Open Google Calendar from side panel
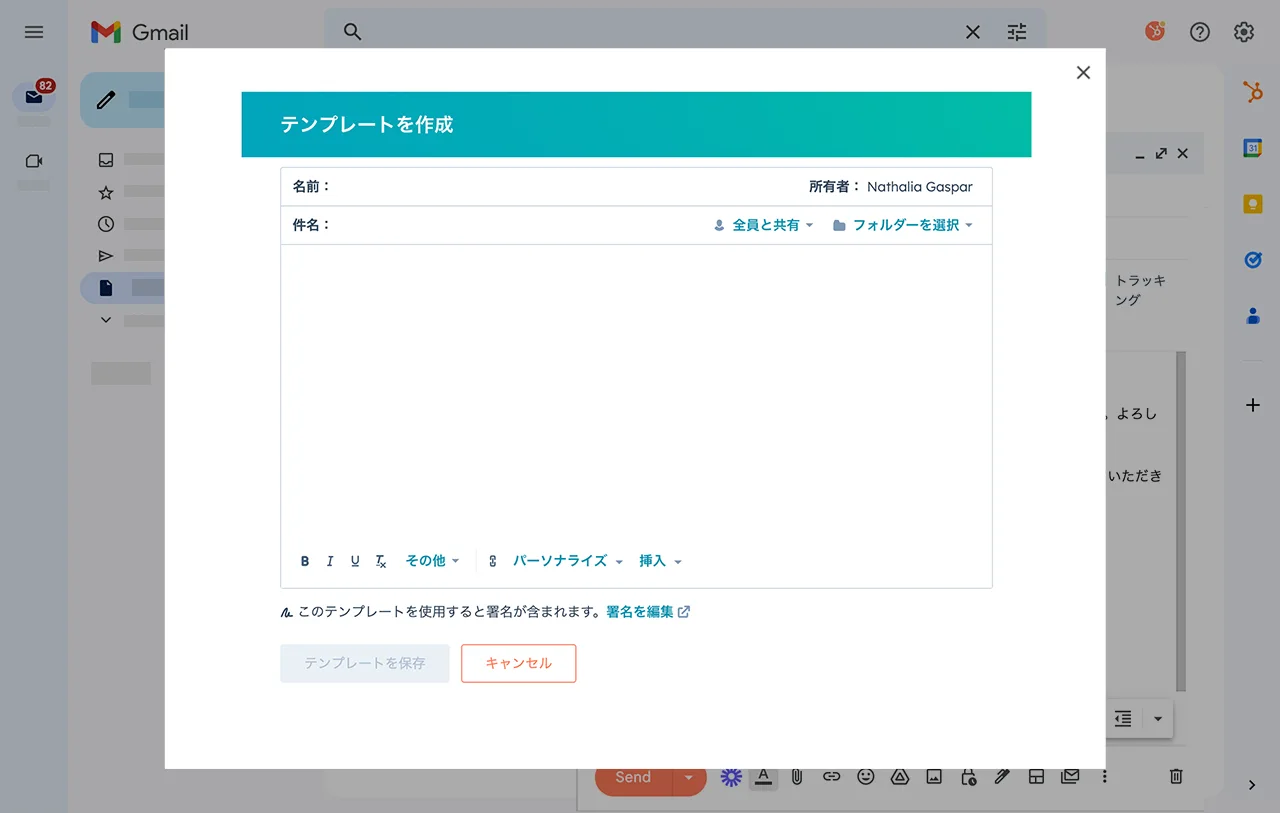Image resolution: width=1280 pixels, height=813 pixels. 1252,148
